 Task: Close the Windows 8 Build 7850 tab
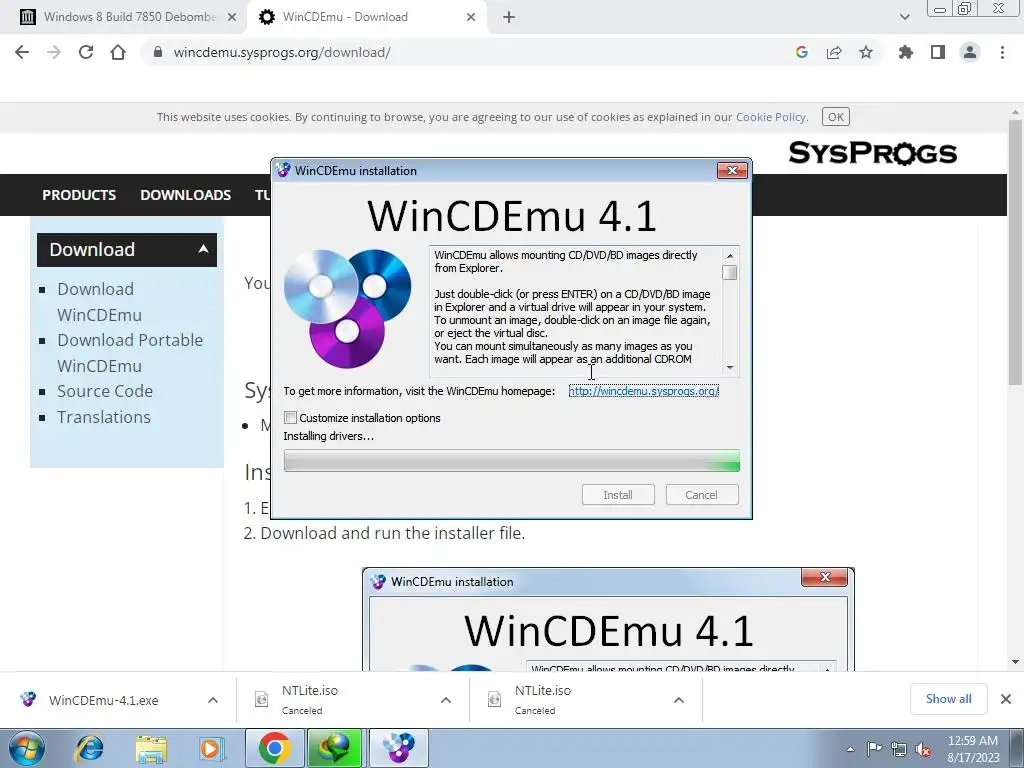[232, 17]
